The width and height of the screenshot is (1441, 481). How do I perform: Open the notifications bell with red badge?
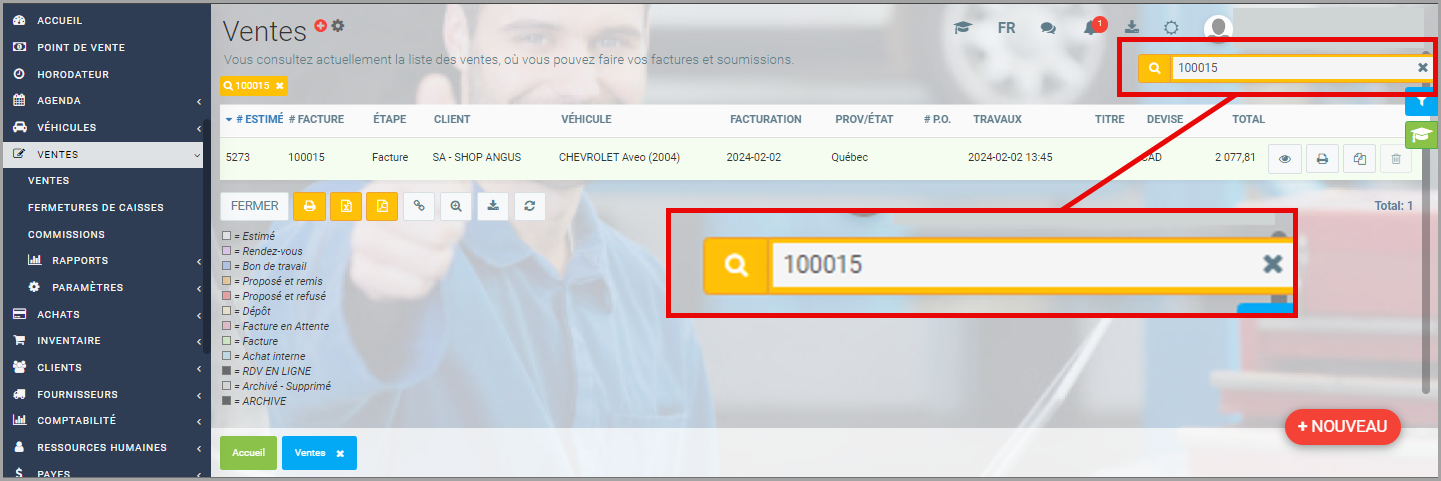(x=1090, y=28)
